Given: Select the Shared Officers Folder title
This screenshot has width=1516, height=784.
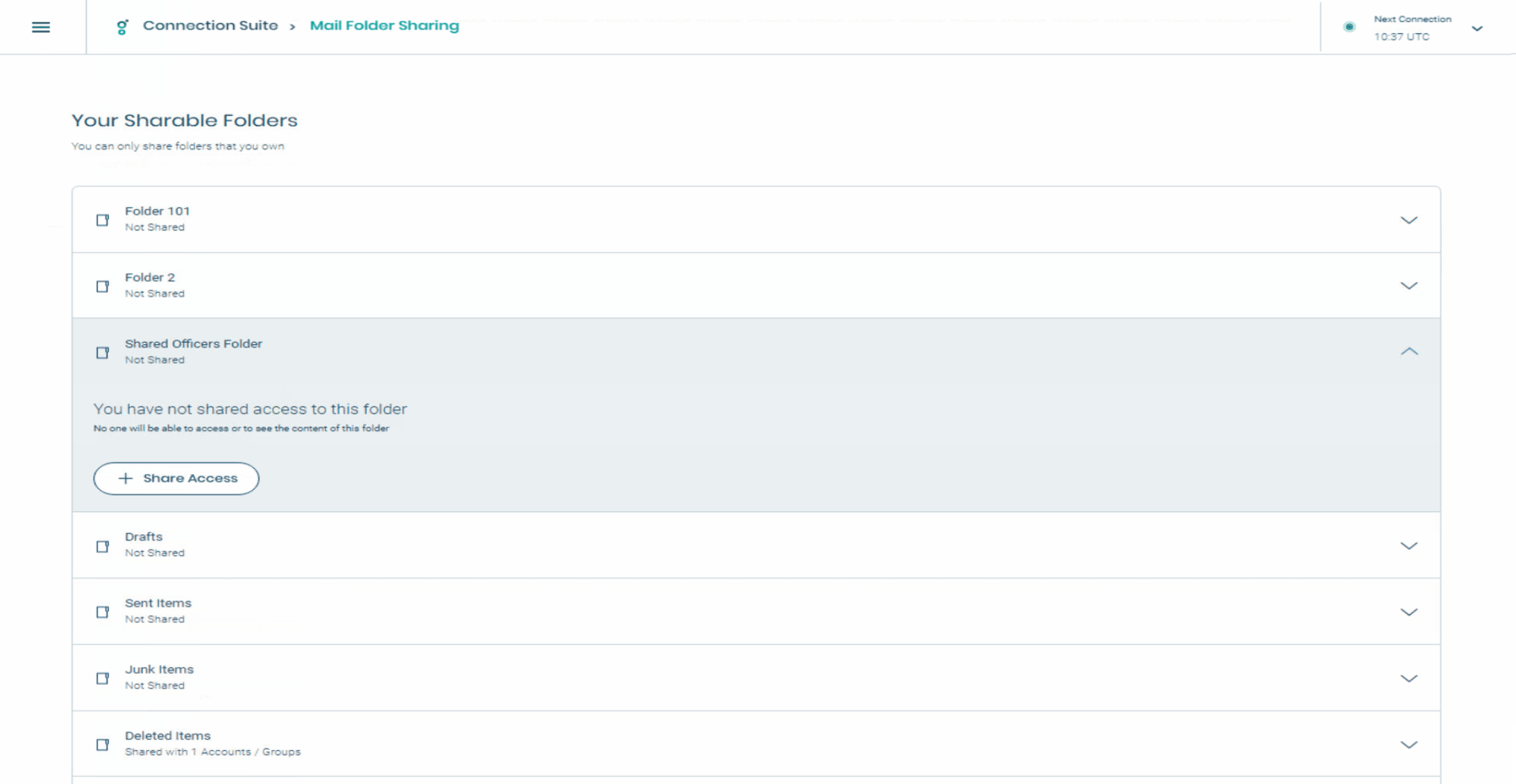Looking at the screenshot, I should point(194,343).
